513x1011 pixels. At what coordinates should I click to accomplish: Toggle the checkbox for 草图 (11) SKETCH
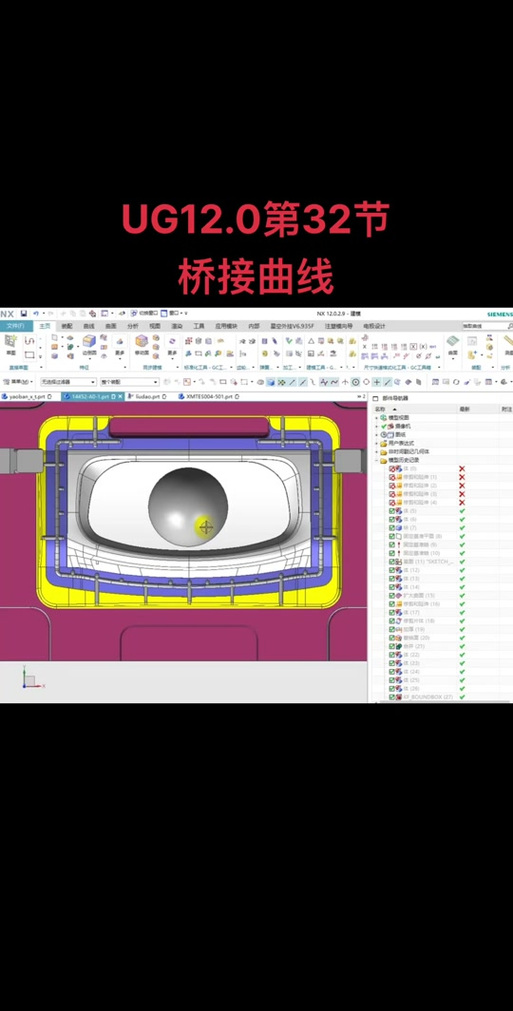[392, 562]
